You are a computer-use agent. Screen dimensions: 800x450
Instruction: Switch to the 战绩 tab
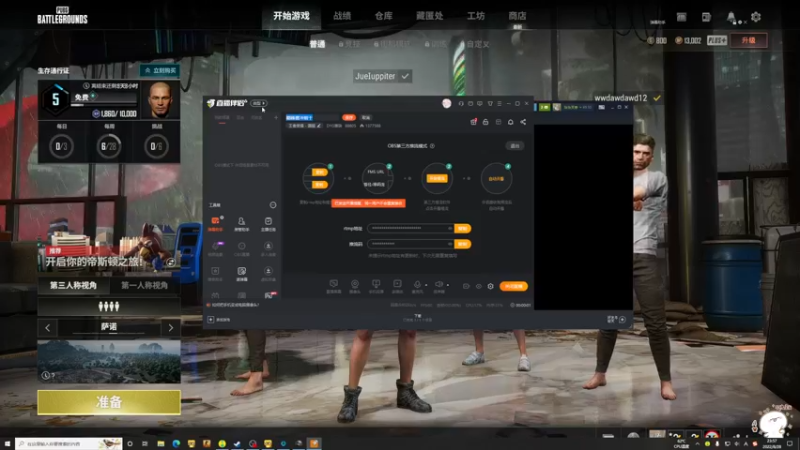(x=342, y=16)
